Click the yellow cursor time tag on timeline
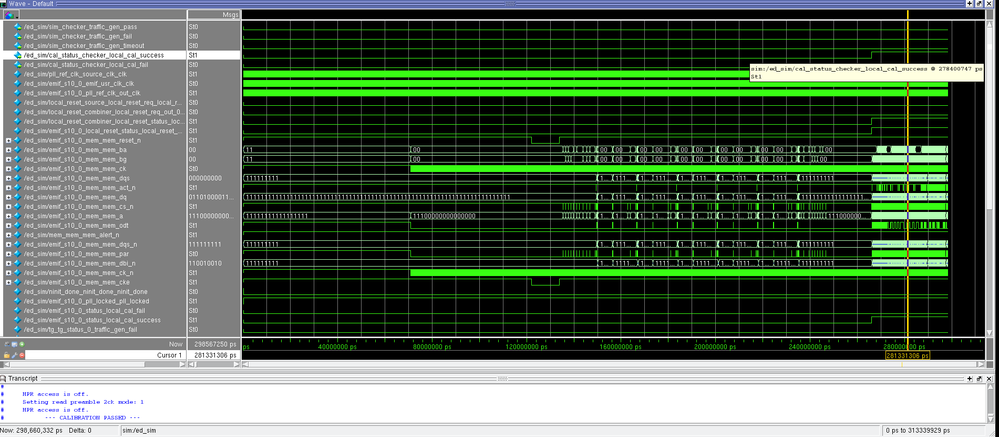 pos(907,355)
